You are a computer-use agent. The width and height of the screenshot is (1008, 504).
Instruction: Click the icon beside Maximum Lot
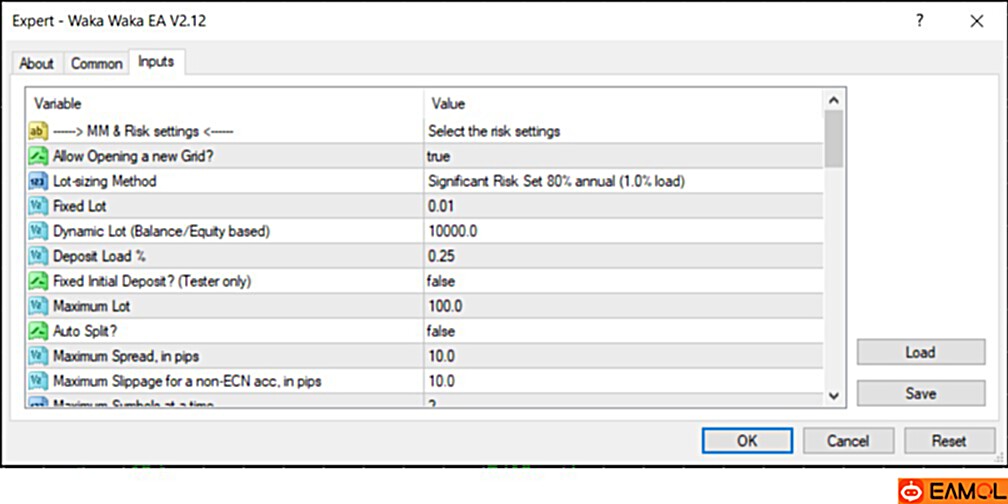tap(39, 306)
